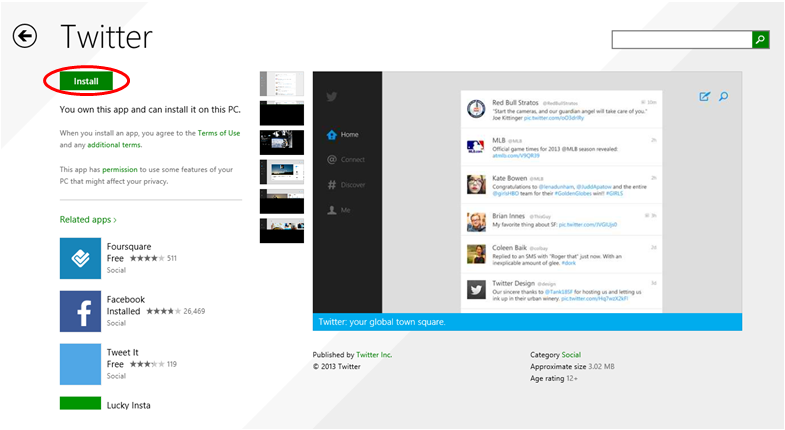
Task: Click Home in the Twitter preview sidebar
Action: coord(342,135)
